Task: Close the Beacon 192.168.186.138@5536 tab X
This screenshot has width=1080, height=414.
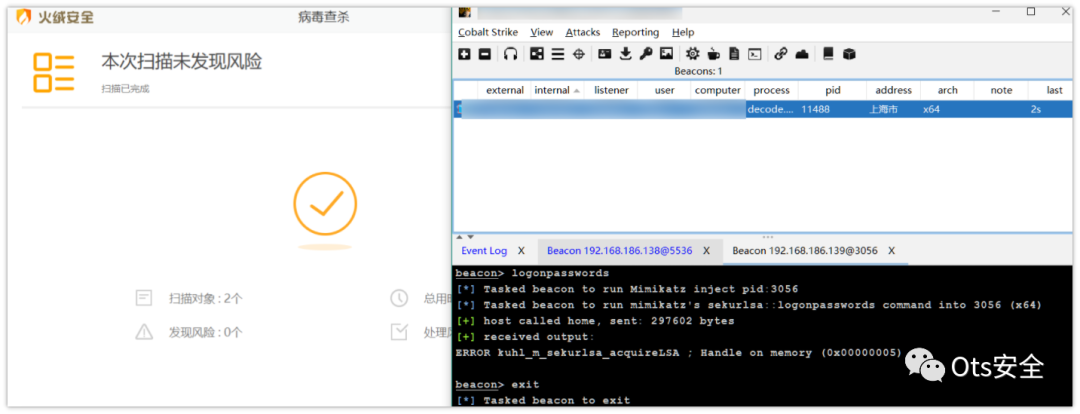Action: pos(706,251)
